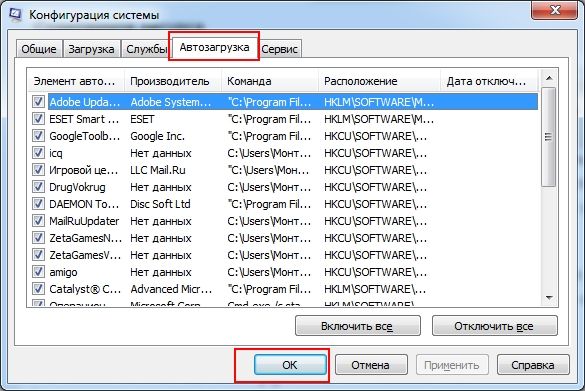Select the amigo entry name
Viewport: 585px width, 391px height.
(63, 272)
